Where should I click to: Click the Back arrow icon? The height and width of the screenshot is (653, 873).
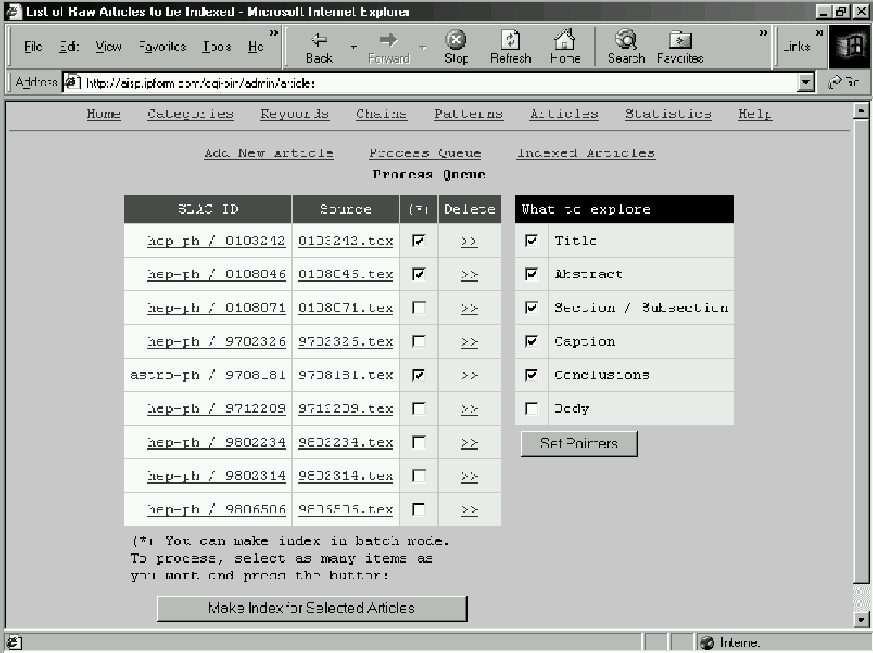[319, 40]
